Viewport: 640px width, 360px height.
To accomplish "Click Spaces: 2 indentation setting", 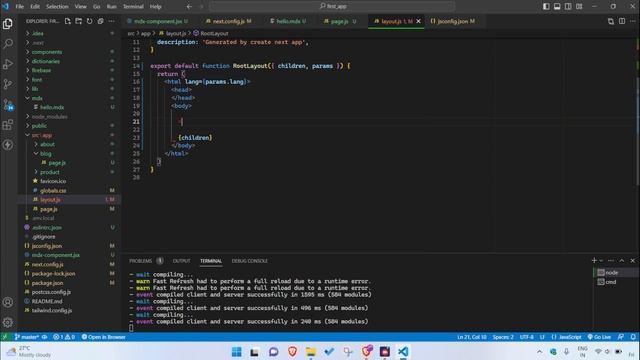I will [x=503, y=337].
